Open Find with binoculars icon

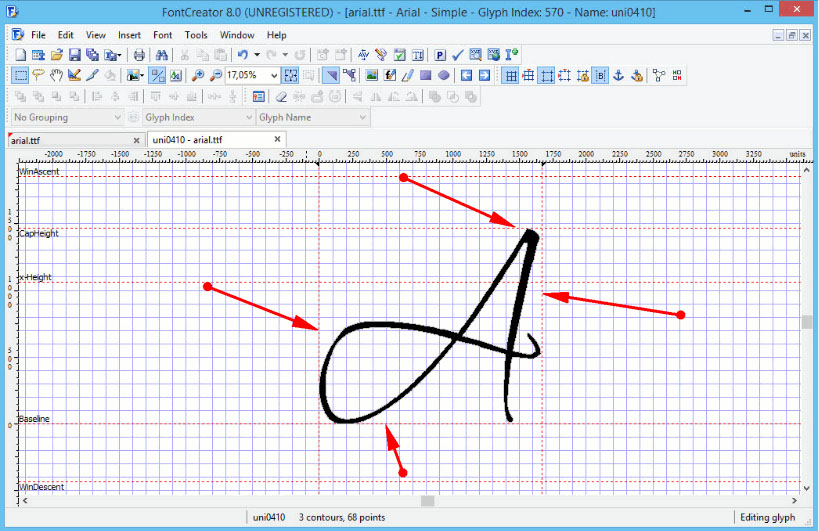click(x=161, y=55)
